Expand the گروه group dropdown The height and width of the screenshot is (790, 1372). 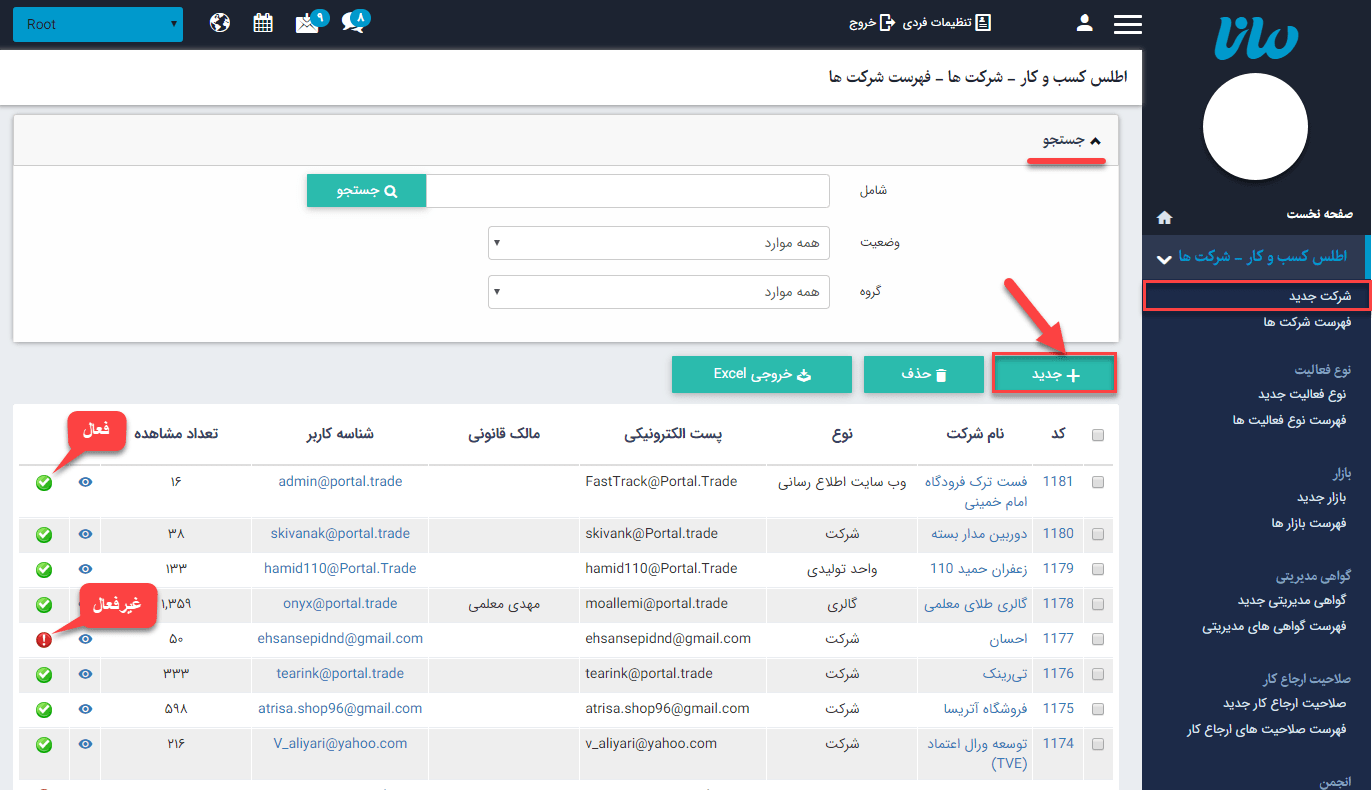click(658, 292)
